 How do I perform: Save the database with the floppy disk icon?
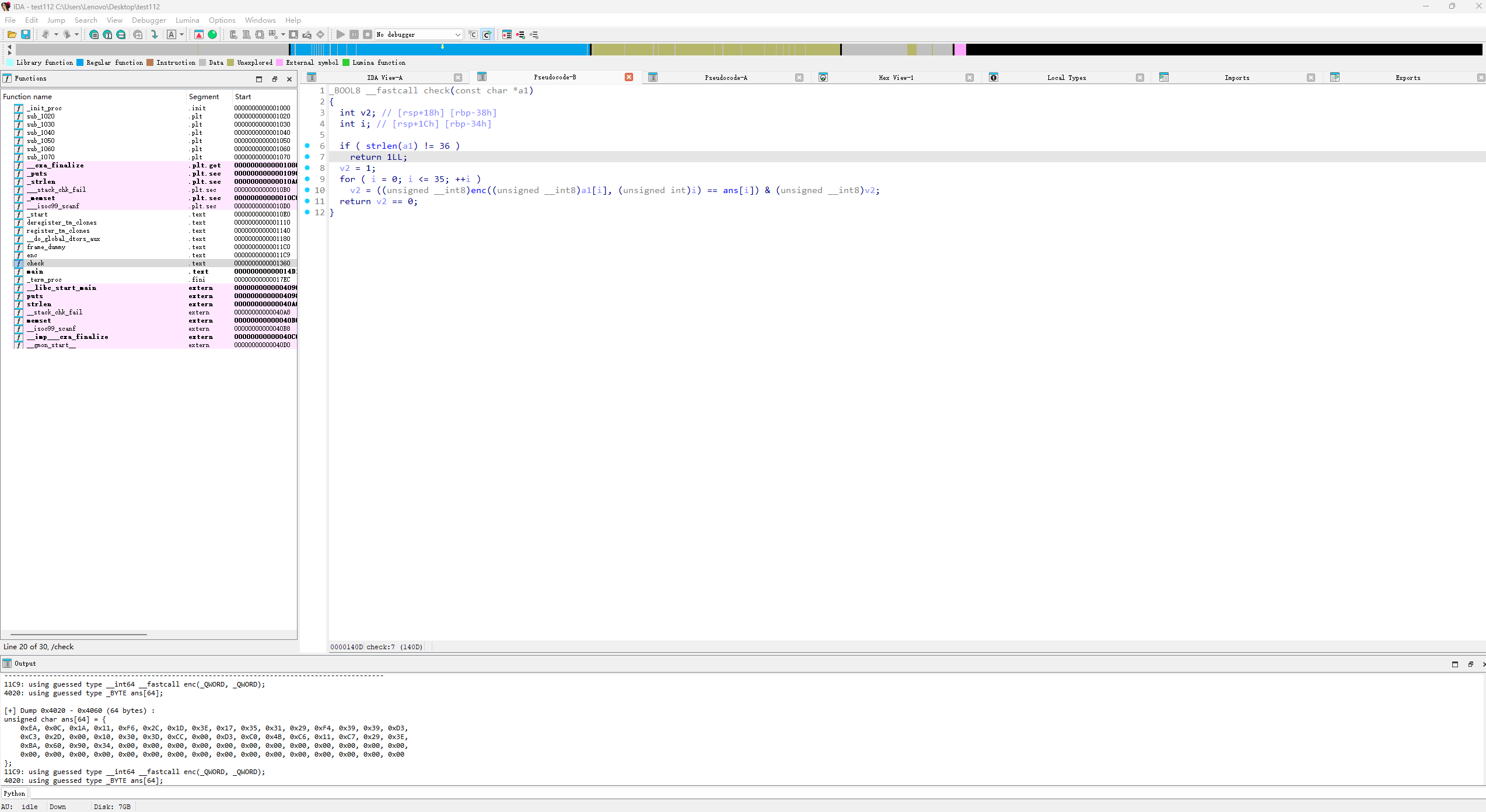point(26,34)
